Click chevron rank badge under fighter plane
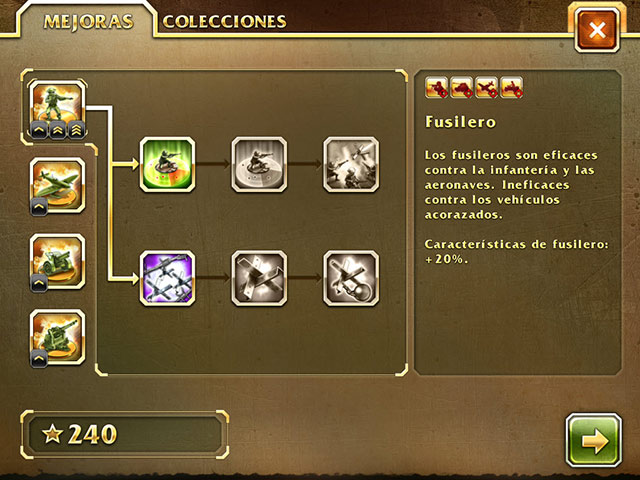 (39, 207)
